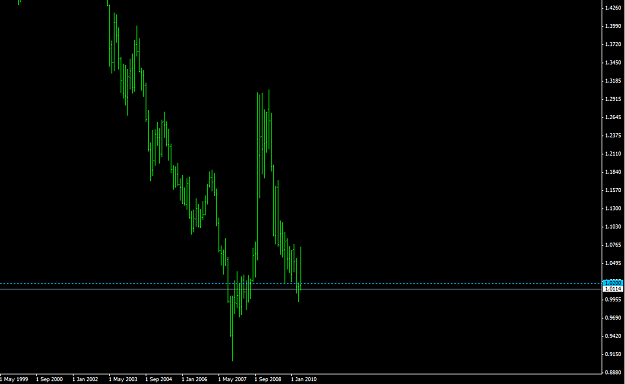Image resolution: width=625 pixels, height=384 pixels.
Task: Click the 0.9150 price scale value
Action: [x=613, y=354]
